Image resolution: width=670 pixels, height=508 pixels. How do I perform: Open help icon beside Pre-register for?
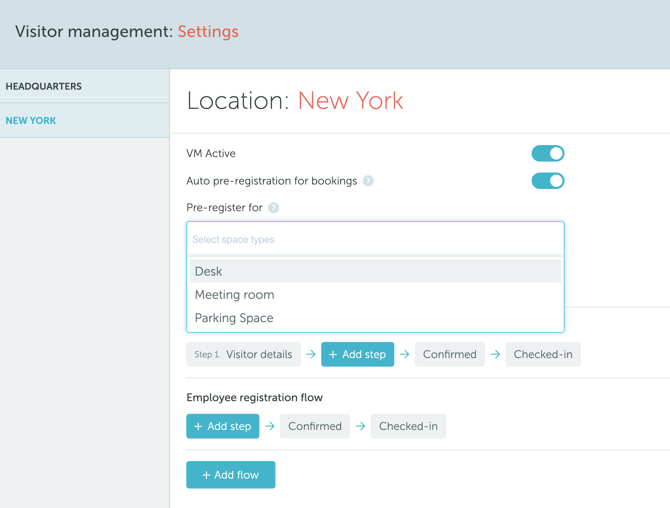tap(273, 208)
